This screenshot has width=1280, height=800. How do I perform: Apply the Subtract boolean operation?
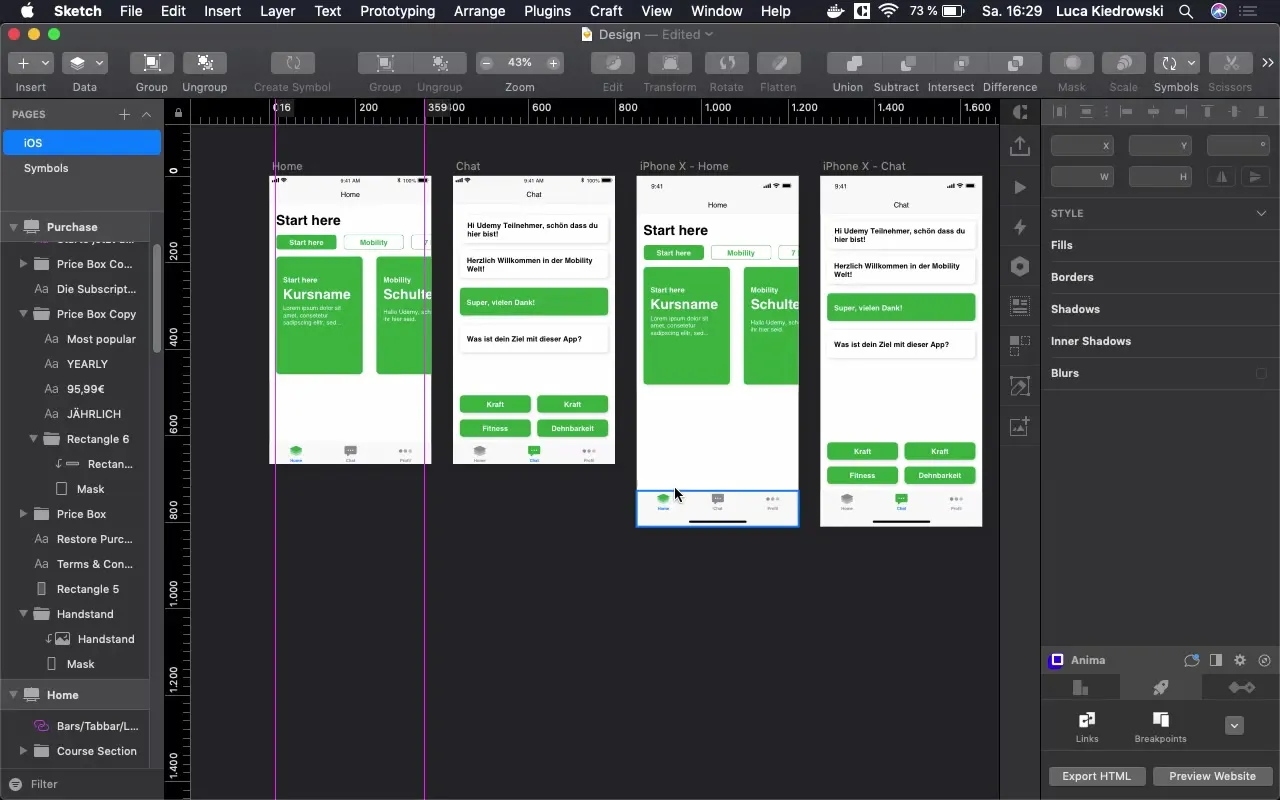point(908,63)
